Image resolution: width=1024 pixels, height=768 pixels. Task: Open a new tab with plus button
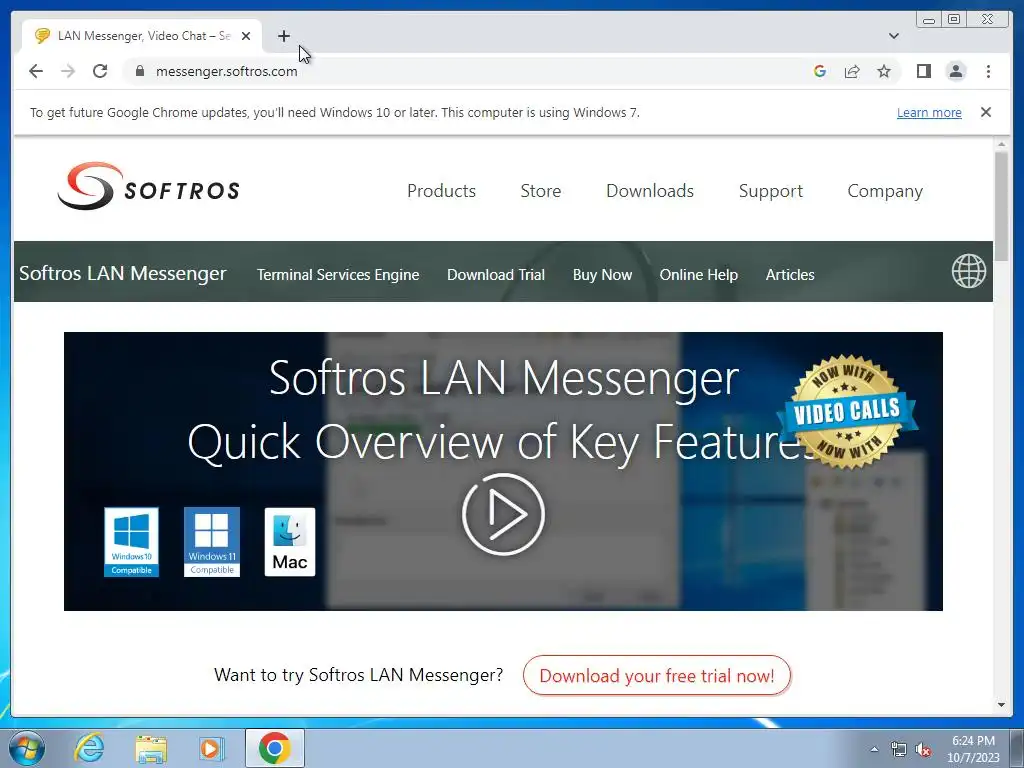[x=283, y=36]
